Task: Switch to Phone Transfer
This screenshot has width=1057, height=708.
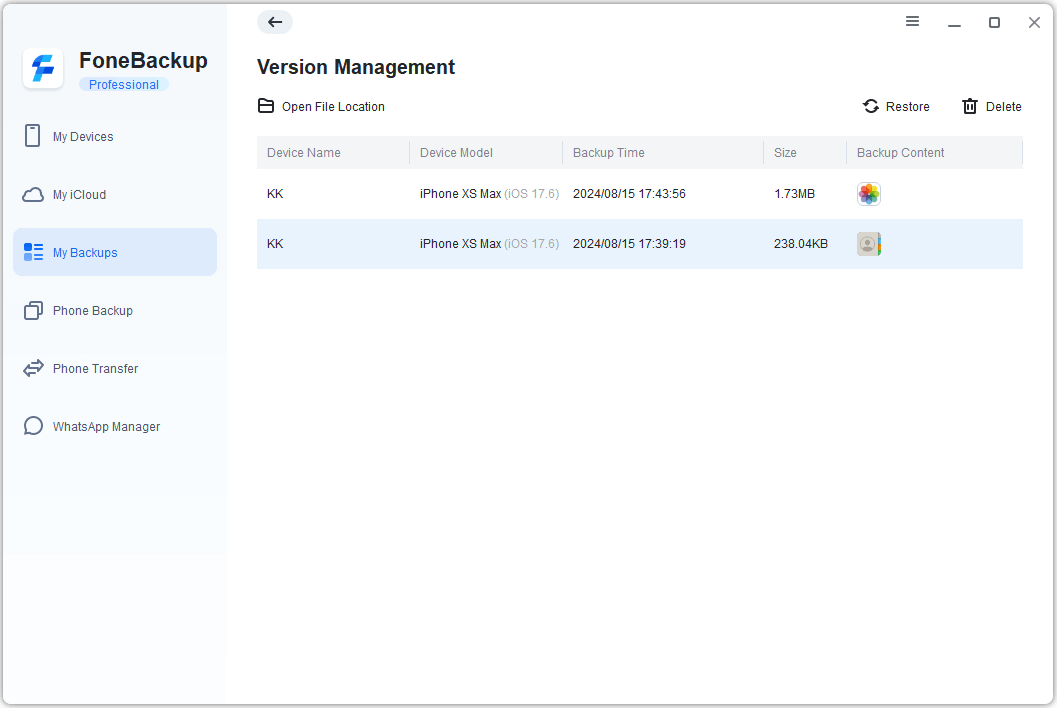Action: (95, 369)
